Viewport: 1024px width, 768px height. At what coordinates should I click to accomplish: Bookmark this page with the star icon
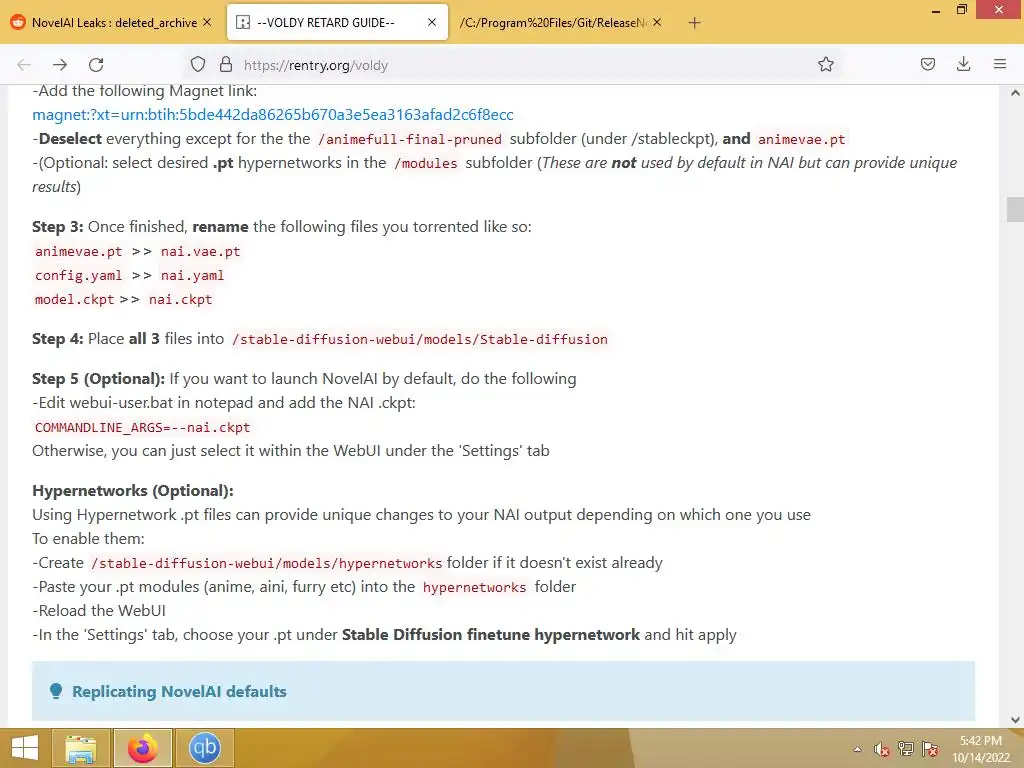825,64
